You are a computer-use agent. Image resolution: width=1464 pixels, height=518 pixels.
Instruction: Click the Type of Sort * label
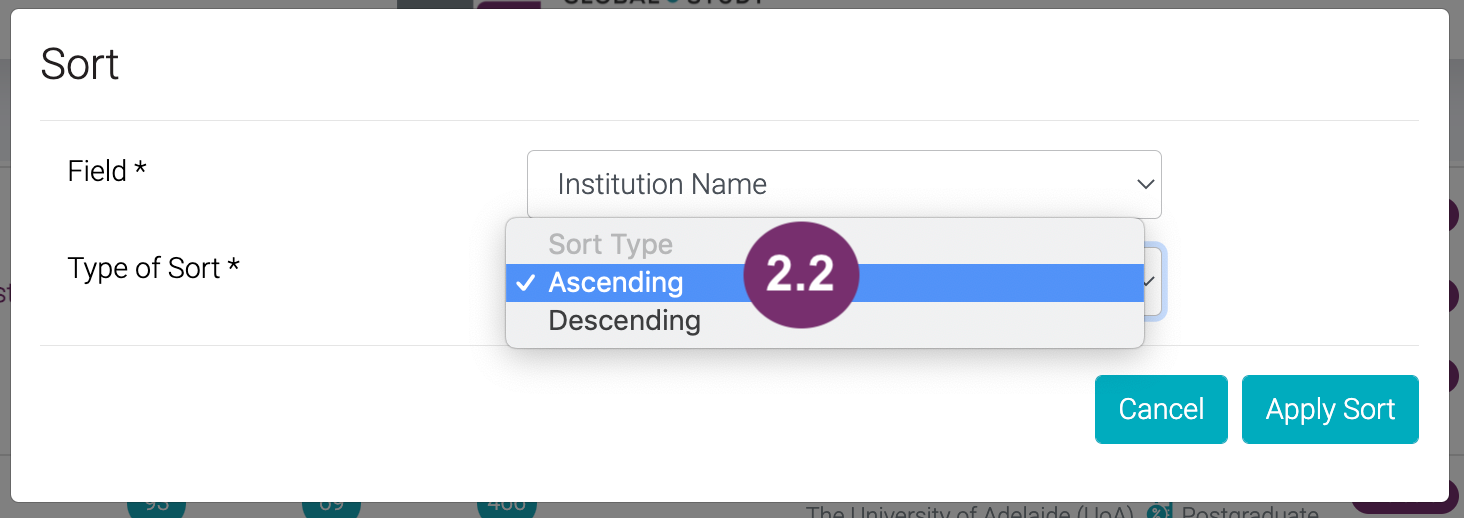(153, 268)
